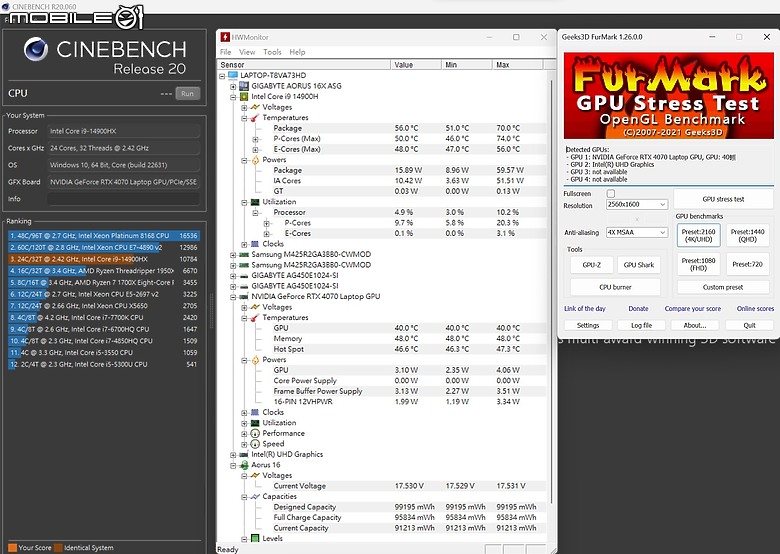
Task: Click the HWMonitor title bar app icon
Action: [x=225, y=37]
